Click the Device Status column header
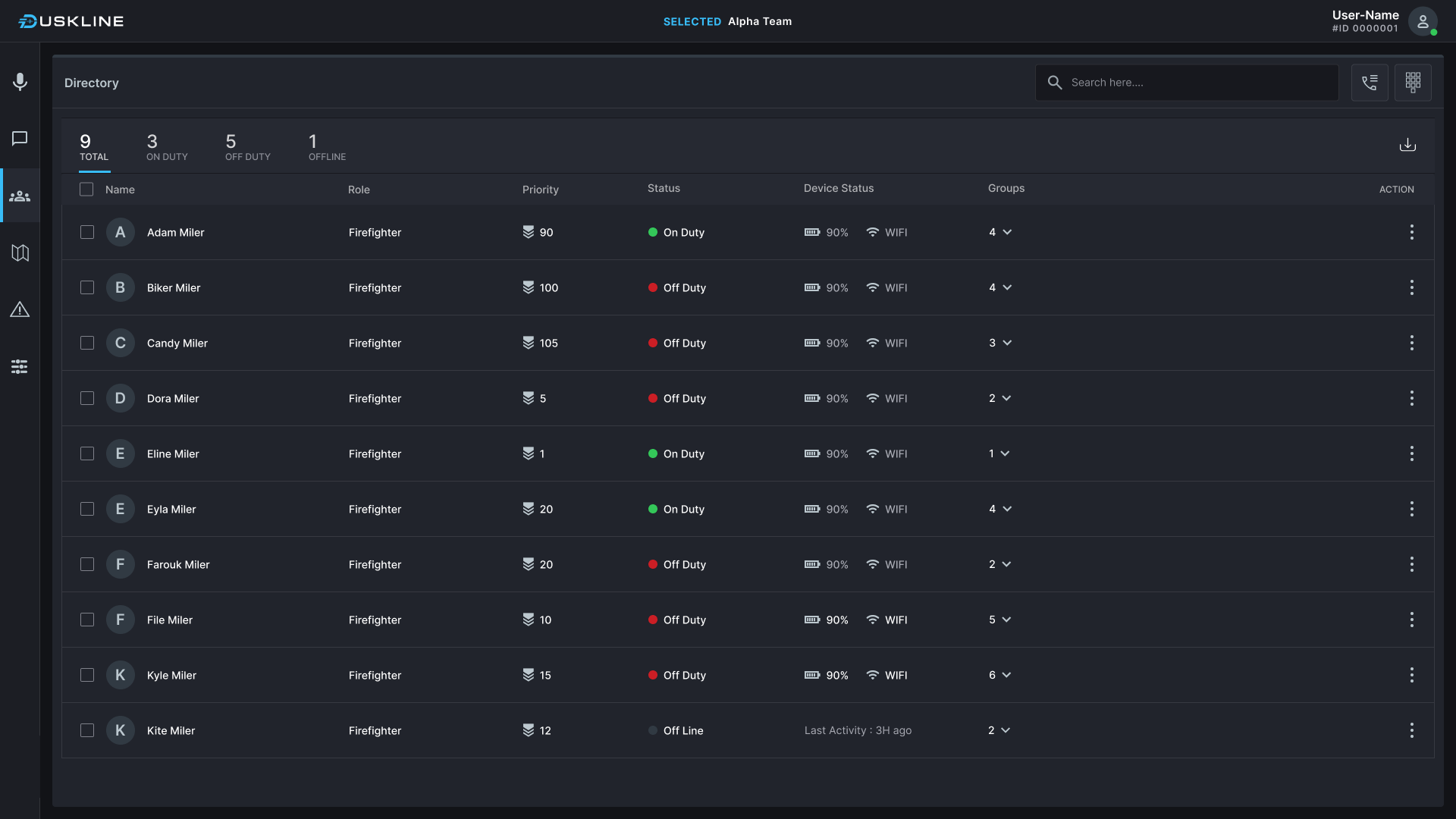The image size is (1456, 819). tap(839, 188)
